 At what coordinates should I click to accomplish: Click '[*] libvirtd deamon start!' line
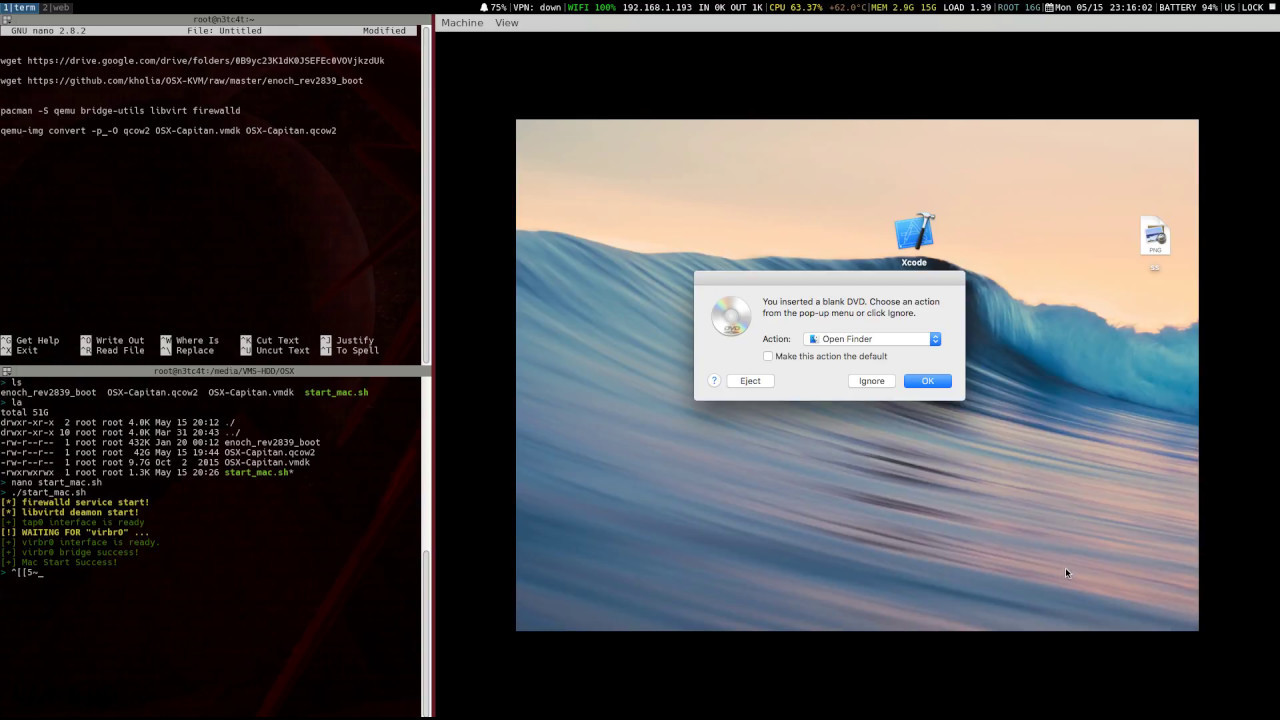tap(70, 512)
